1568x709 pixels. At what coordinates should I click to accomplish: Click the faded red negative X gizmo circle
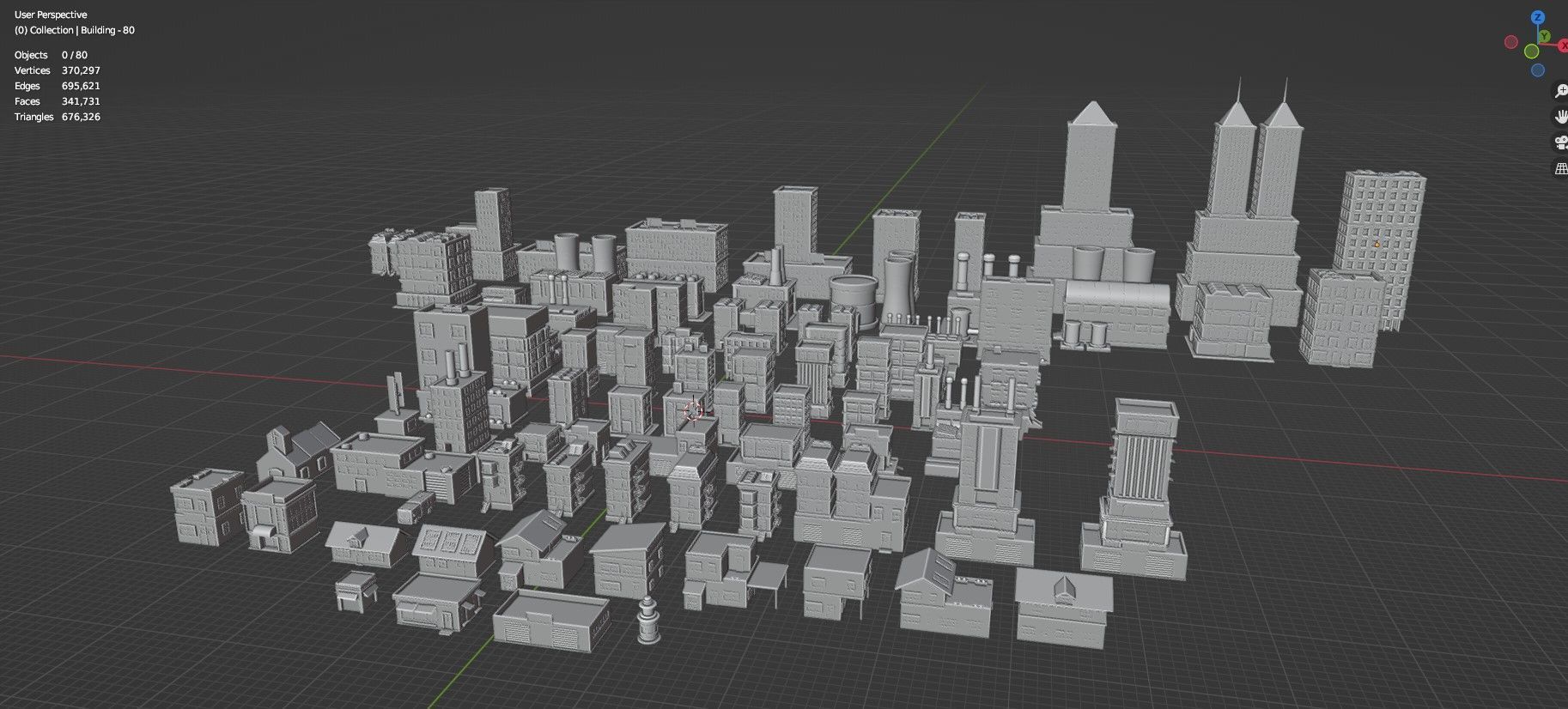[x=1511, y=41]
